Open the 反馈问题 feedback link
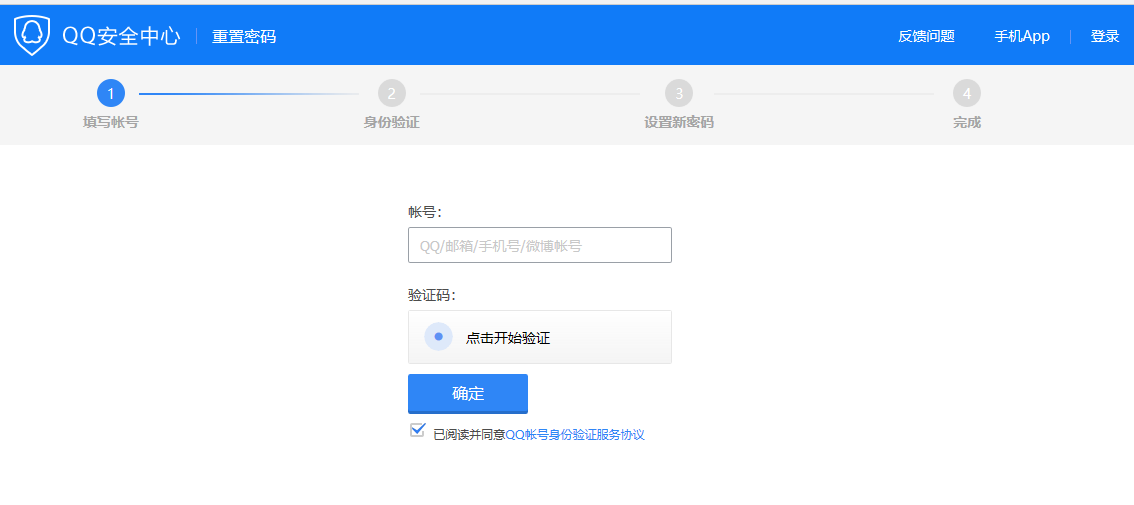The height and width of the screenshot is (505, 1134). 926,36
